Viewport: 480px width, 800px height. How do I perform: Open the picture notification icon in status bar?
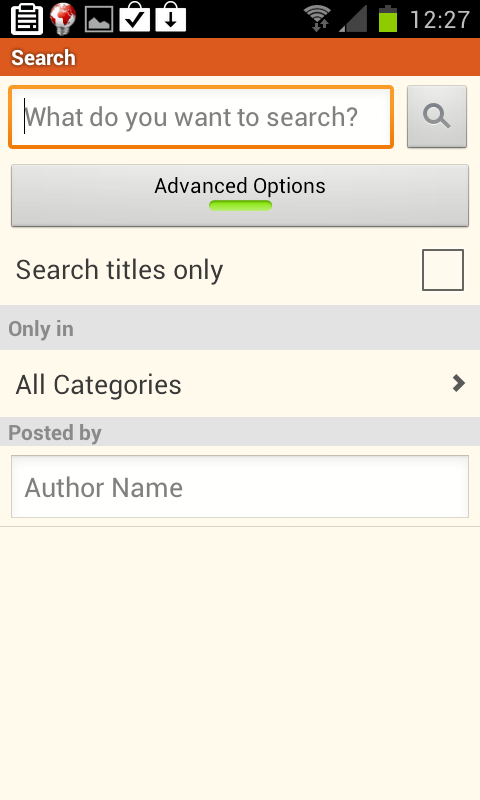(x=99, y=19)
